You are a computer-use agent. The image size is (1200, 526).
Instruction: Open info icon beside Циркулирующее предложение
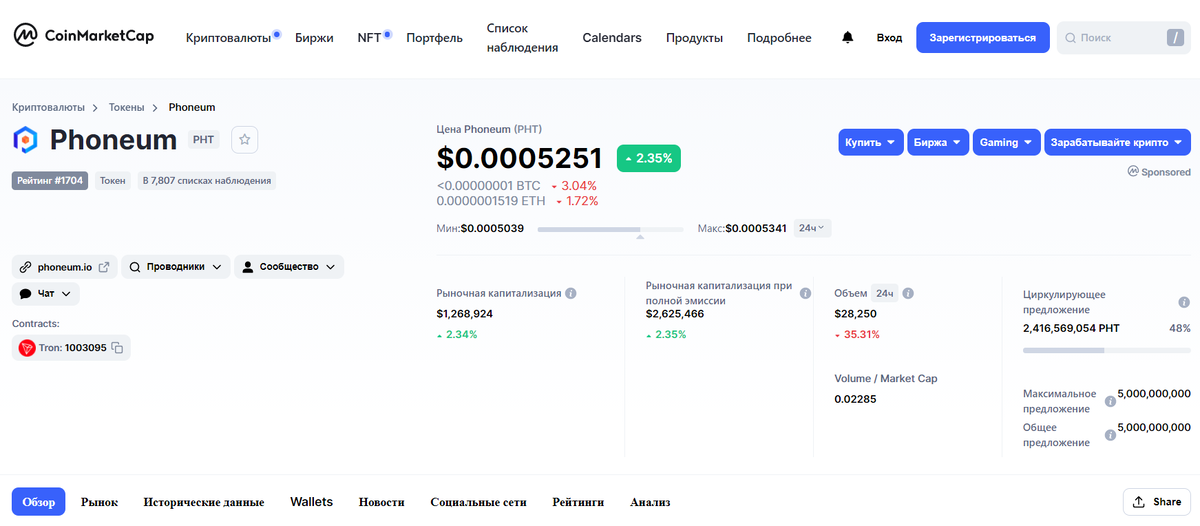click(x=1184, y=302)
